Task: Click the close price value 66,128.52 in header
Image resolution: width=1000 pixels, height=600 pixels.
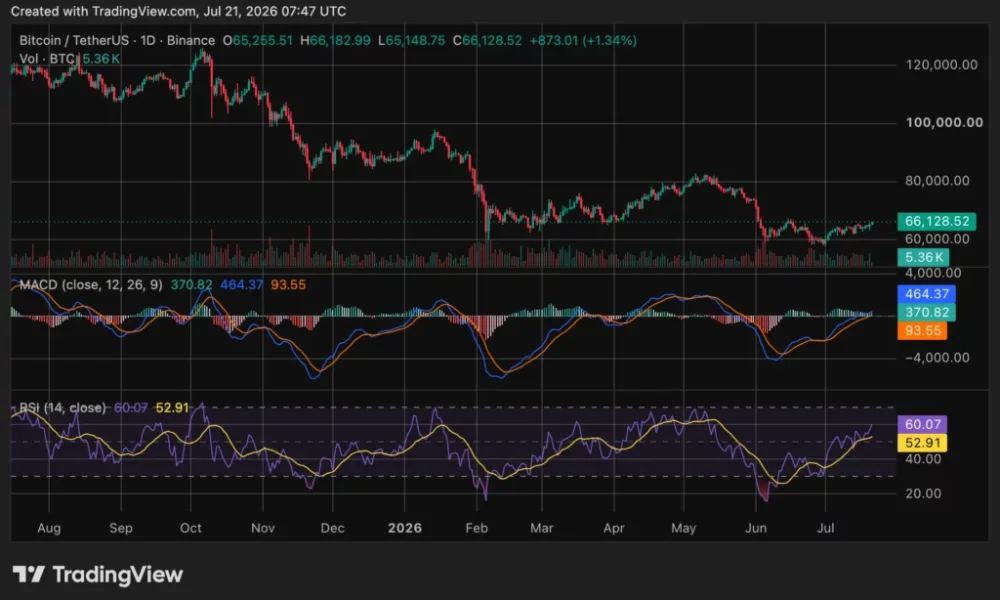Action: pyautogui.click(x=492, y=40)
